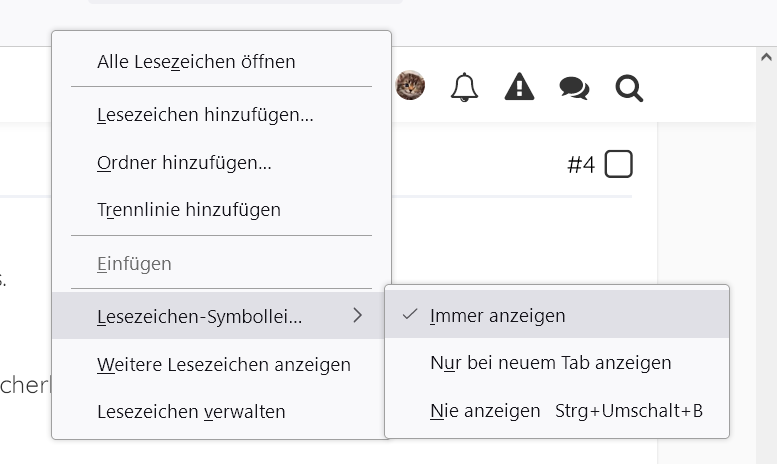Open the notifications bell
Screen dimensions: 777x464
464,88
